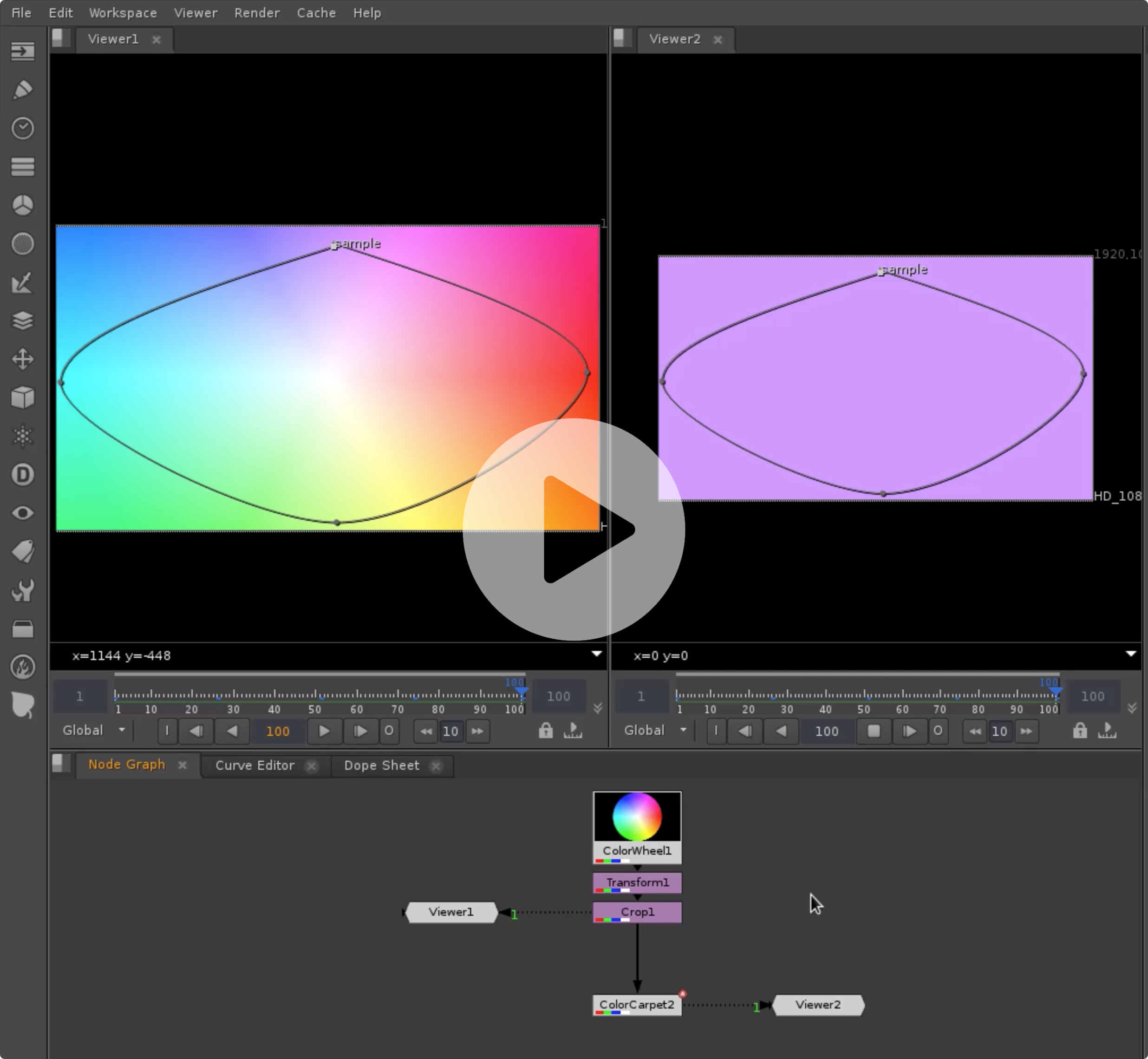
Task: Open the Render menu
Action: point(257,13)
